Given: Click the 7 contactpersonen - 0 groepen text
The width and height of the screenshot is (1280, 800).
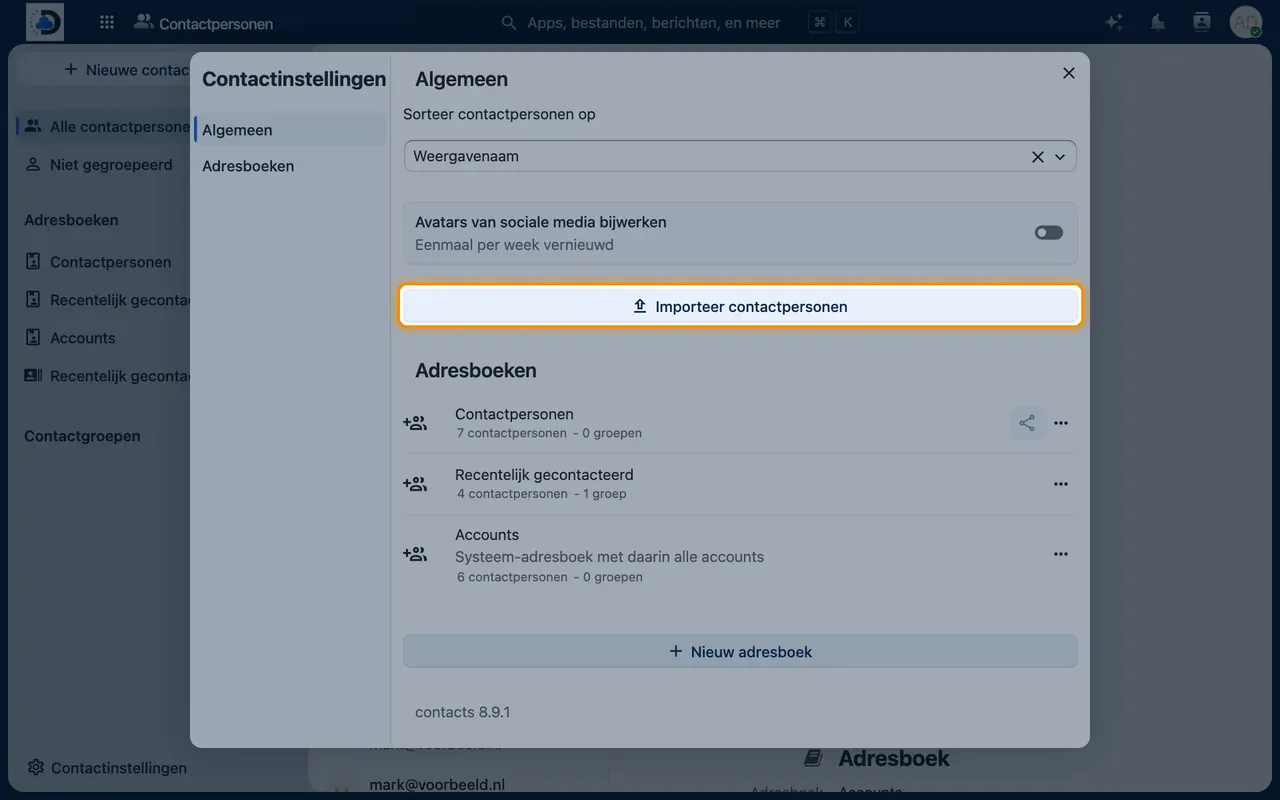Looking at the screenshot, I should (549, 433).
